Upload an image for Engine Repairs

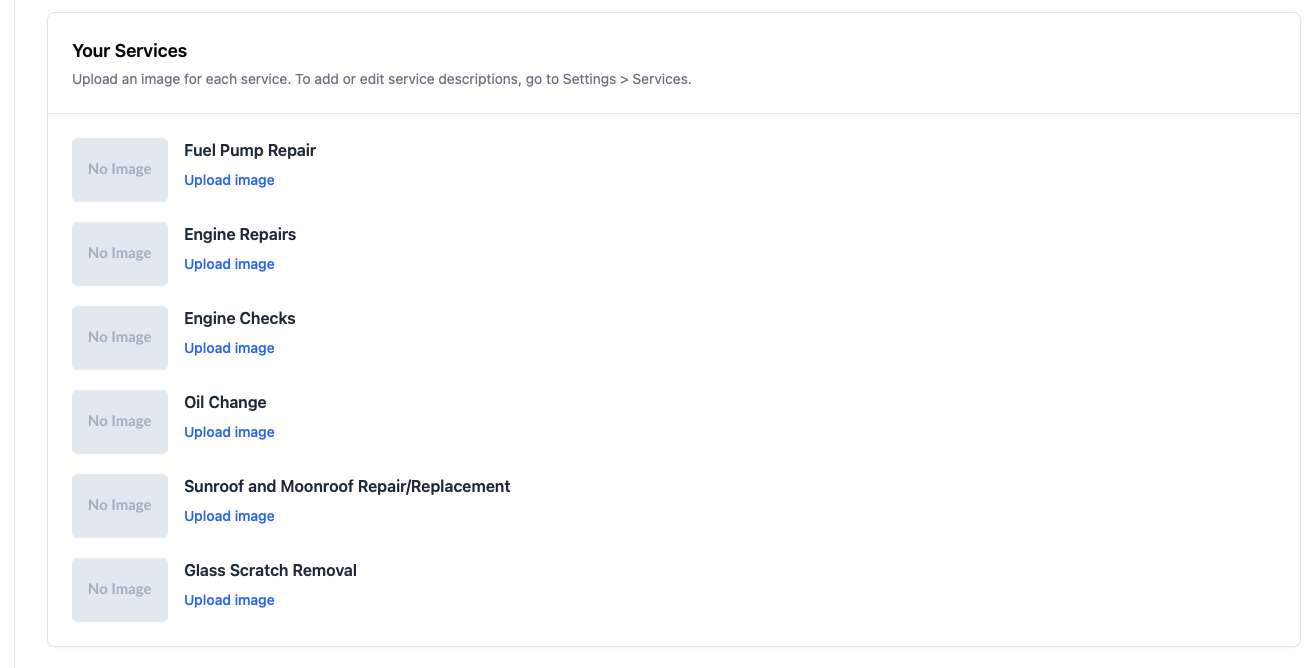click(229, 264)
